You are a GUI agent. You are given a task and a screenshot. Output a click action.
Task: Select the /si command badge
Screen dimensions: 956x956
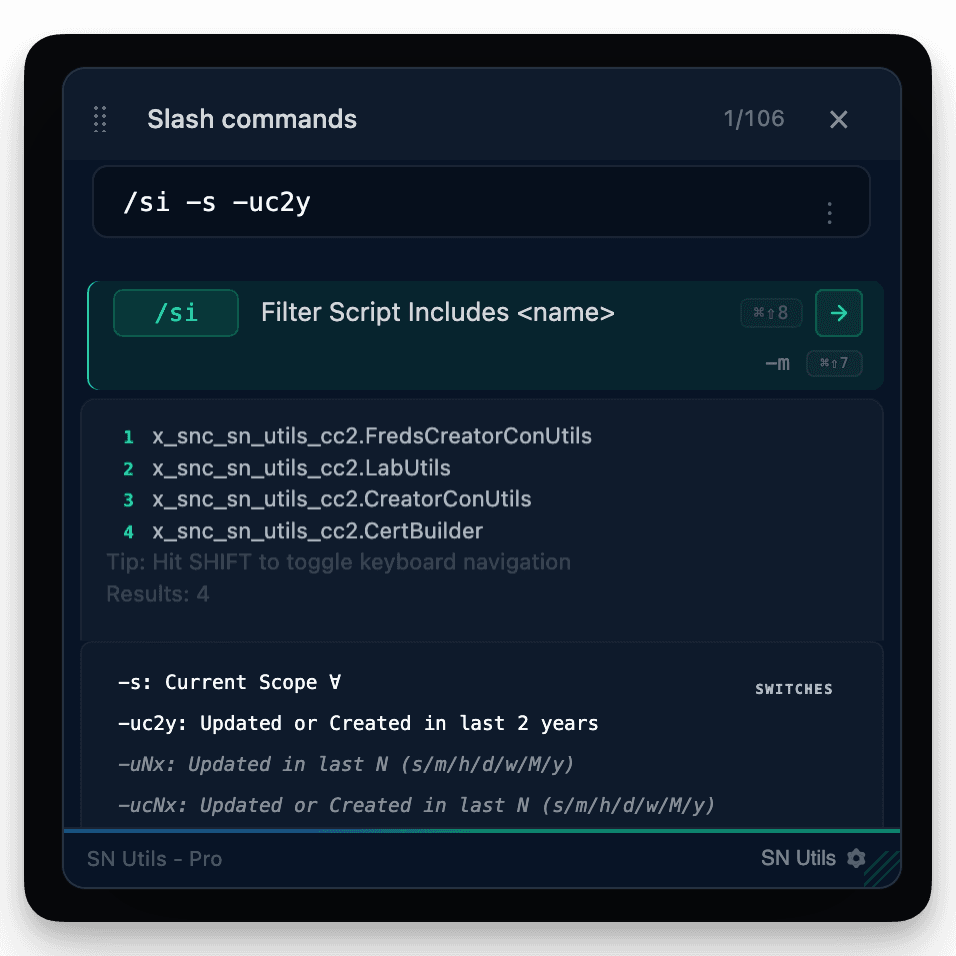pos(175,312)
